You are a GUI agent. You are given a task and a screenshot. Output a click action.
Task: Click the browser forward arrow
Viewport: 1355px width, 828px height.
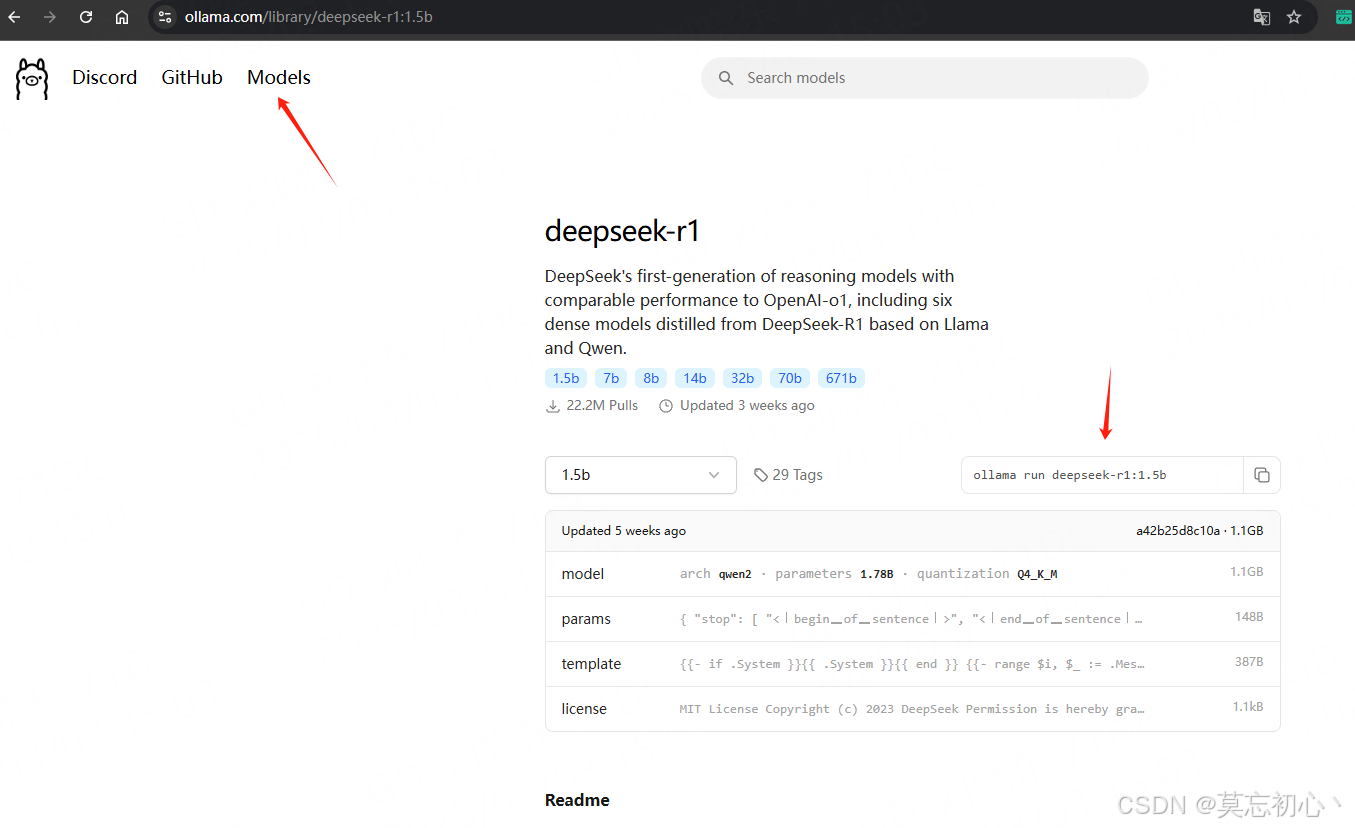pyautogui.click(x=49, y=17)
